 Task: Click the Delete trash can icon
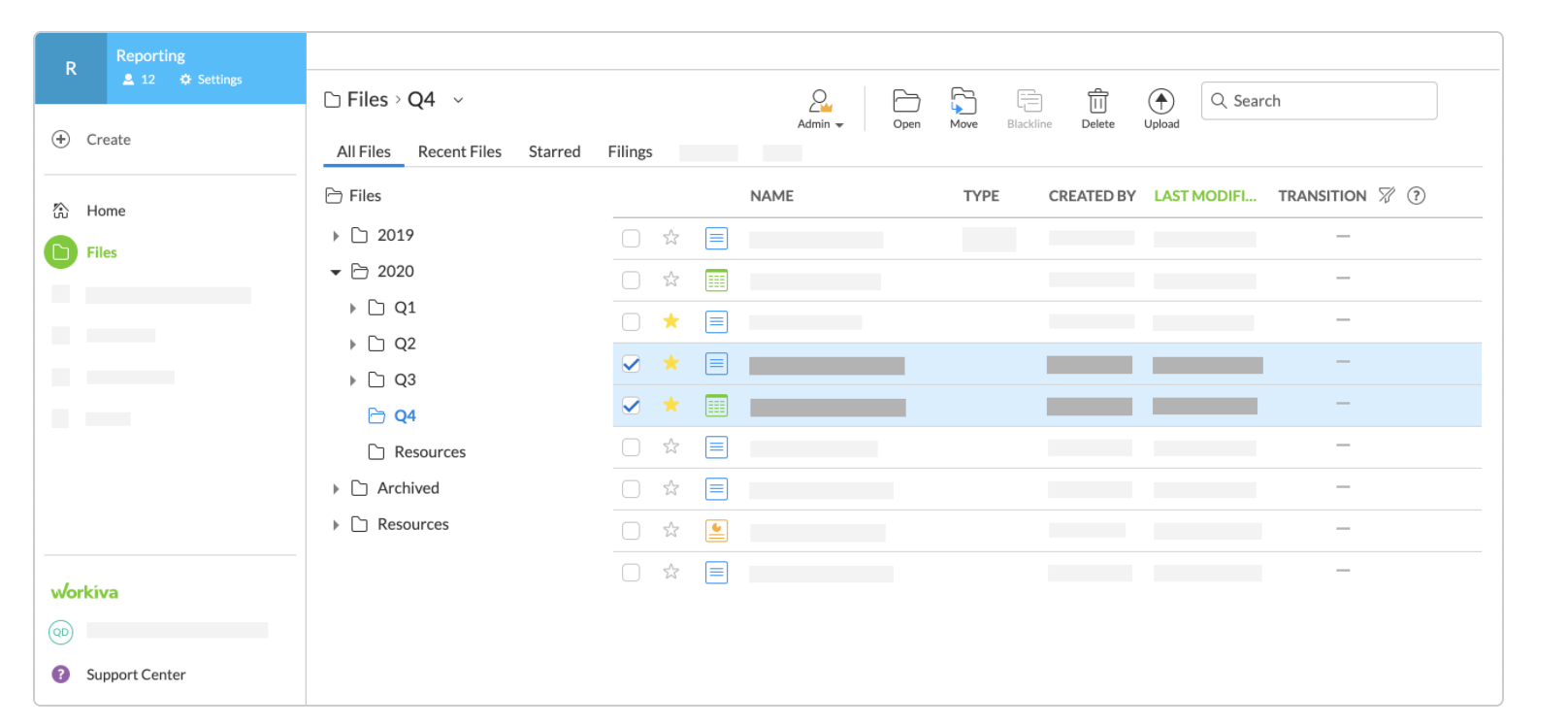pos(1097,102)
